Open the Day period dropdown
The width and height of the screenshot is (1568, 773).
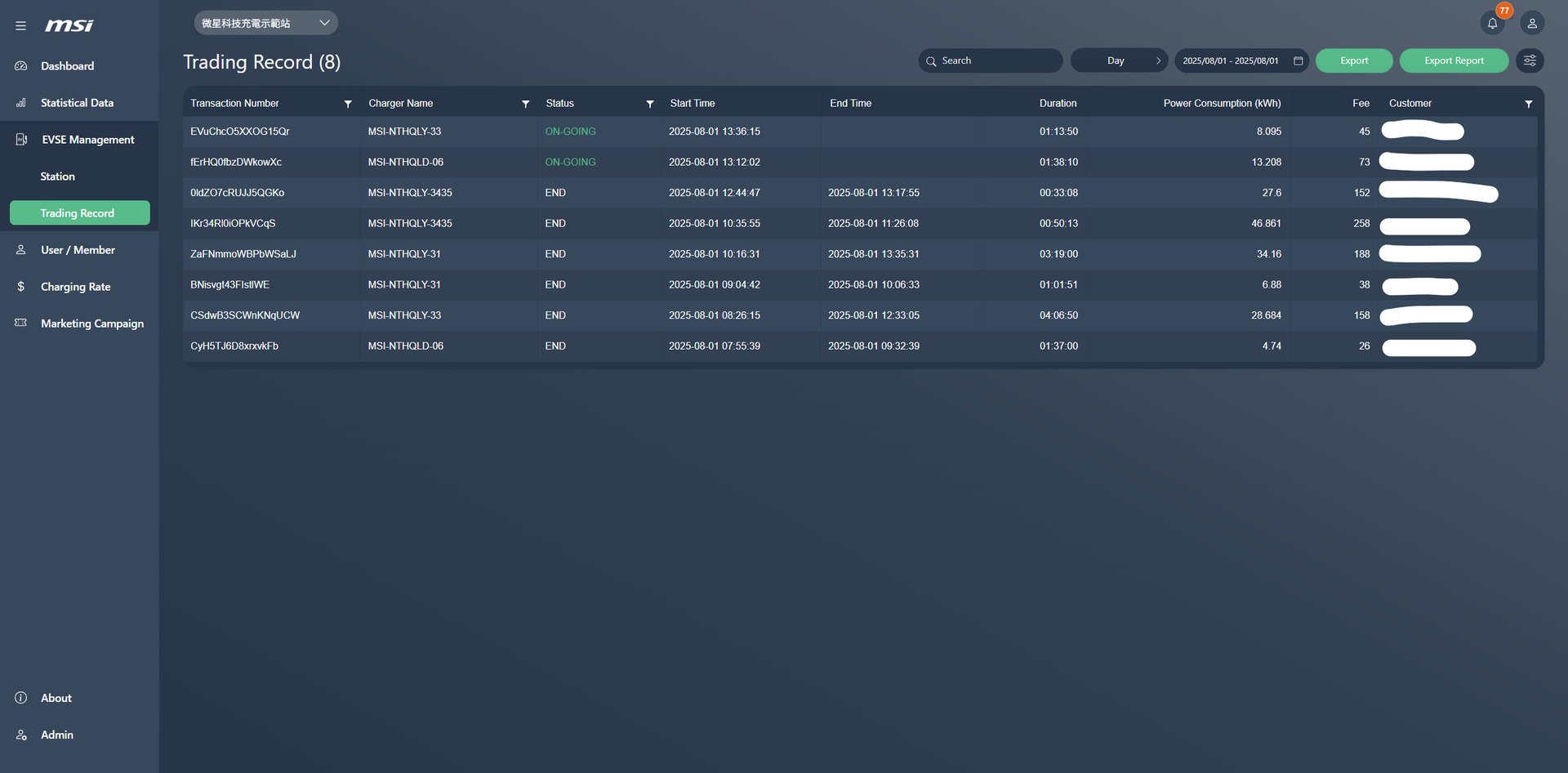point(1119,60)
